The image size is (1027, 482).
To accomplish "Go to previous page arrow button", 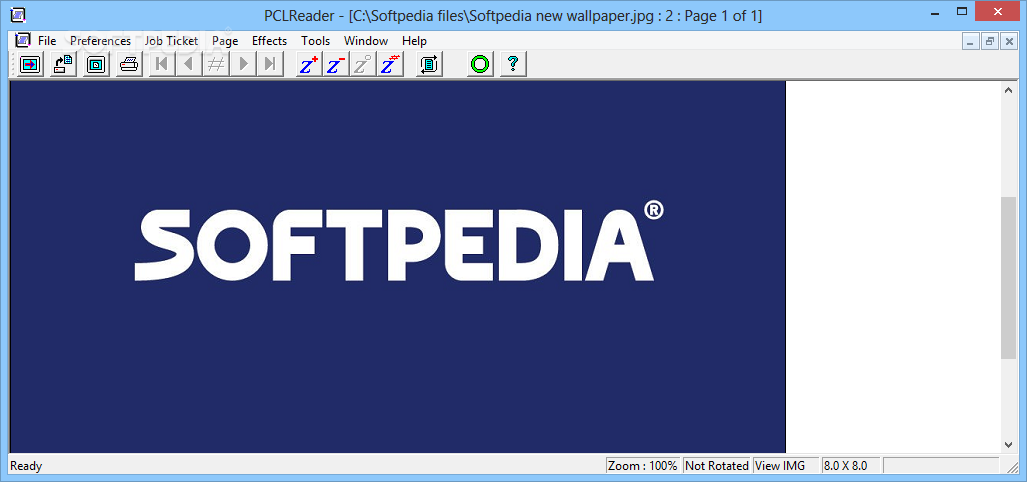I will pos(189,64).
